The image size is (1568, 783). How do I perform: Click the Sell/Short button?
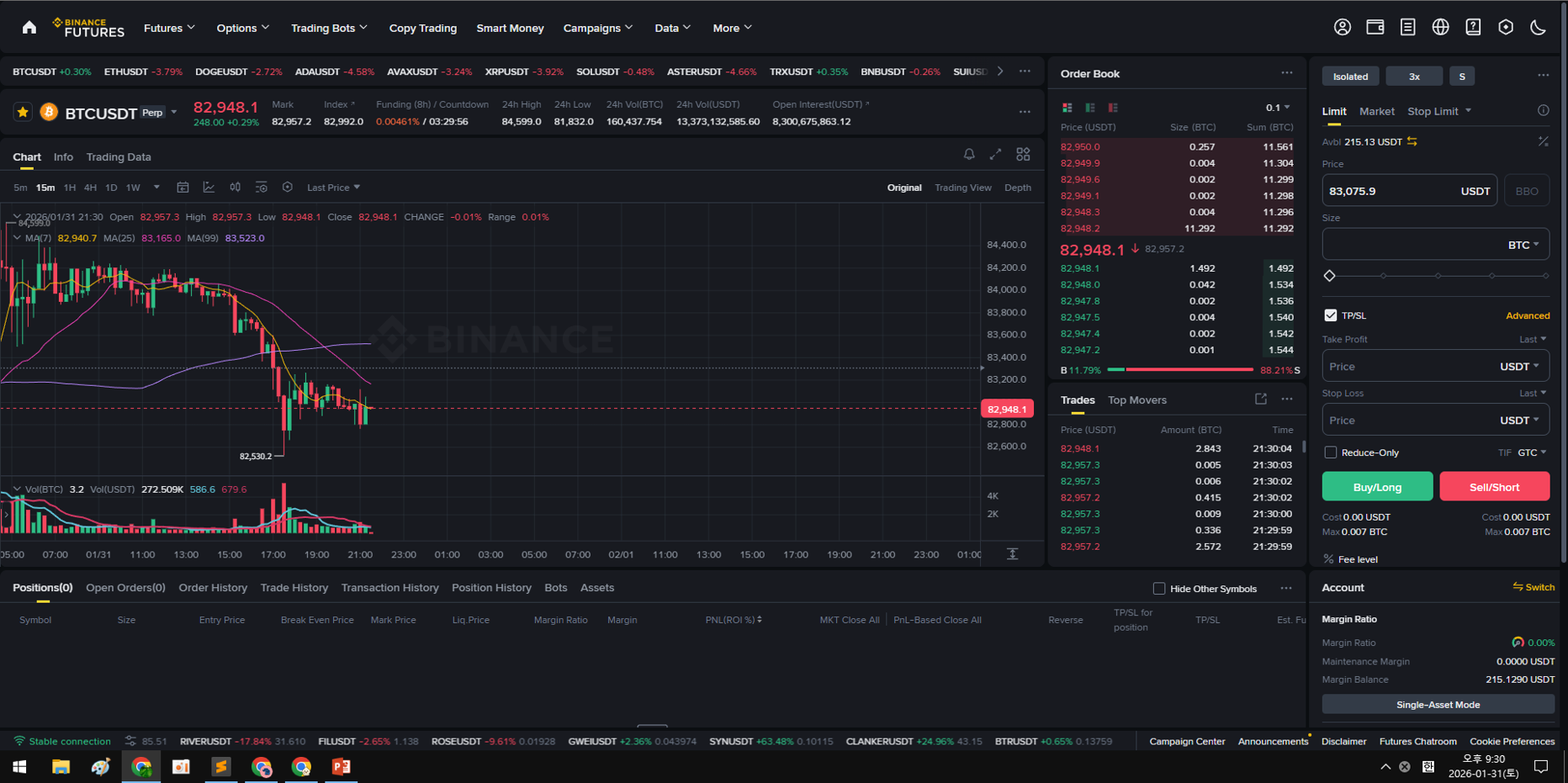click(1494, 487)
